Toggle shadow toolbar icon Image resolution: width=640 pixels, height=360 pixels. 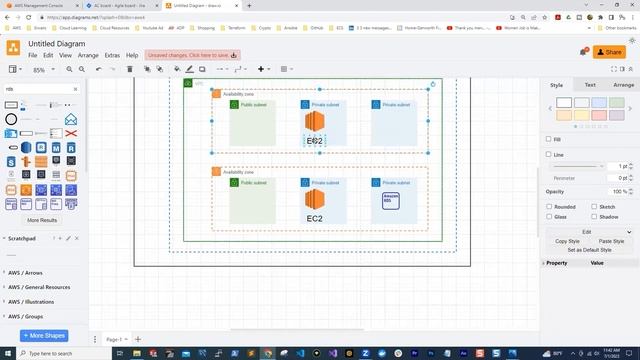click(x=202, y=69)
